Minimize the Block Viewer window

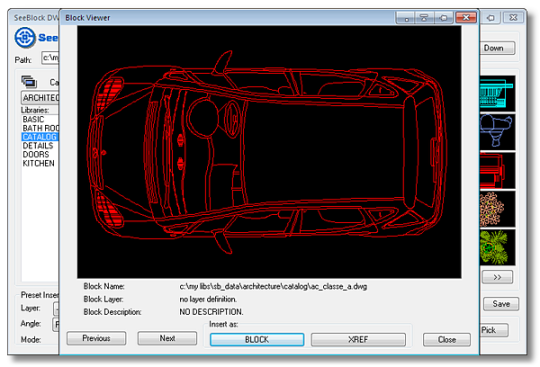pos(406,18)
